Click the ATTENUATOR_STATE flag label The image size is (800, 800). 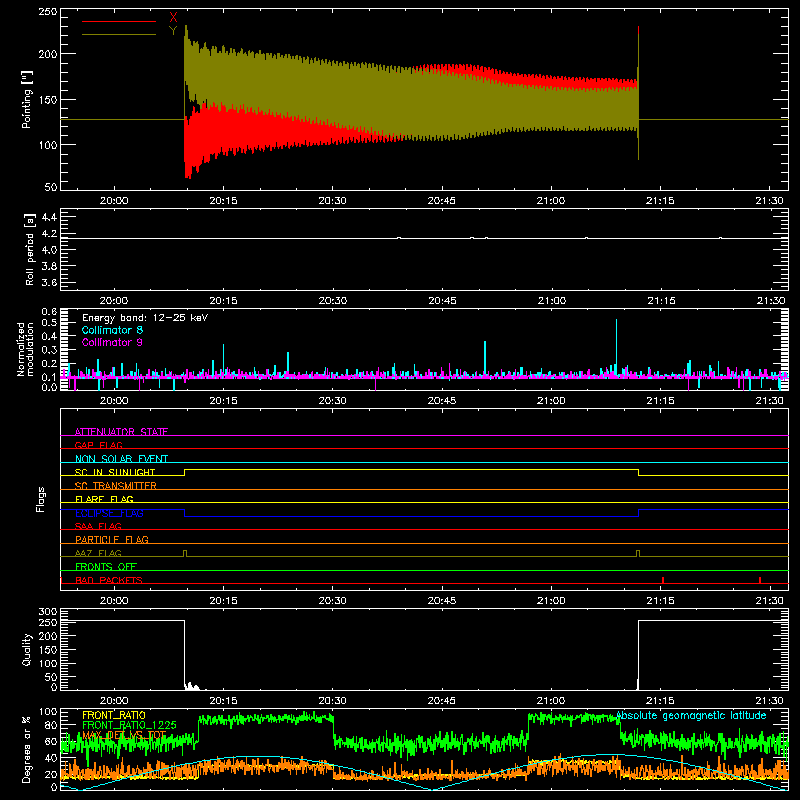coord(121,432)
